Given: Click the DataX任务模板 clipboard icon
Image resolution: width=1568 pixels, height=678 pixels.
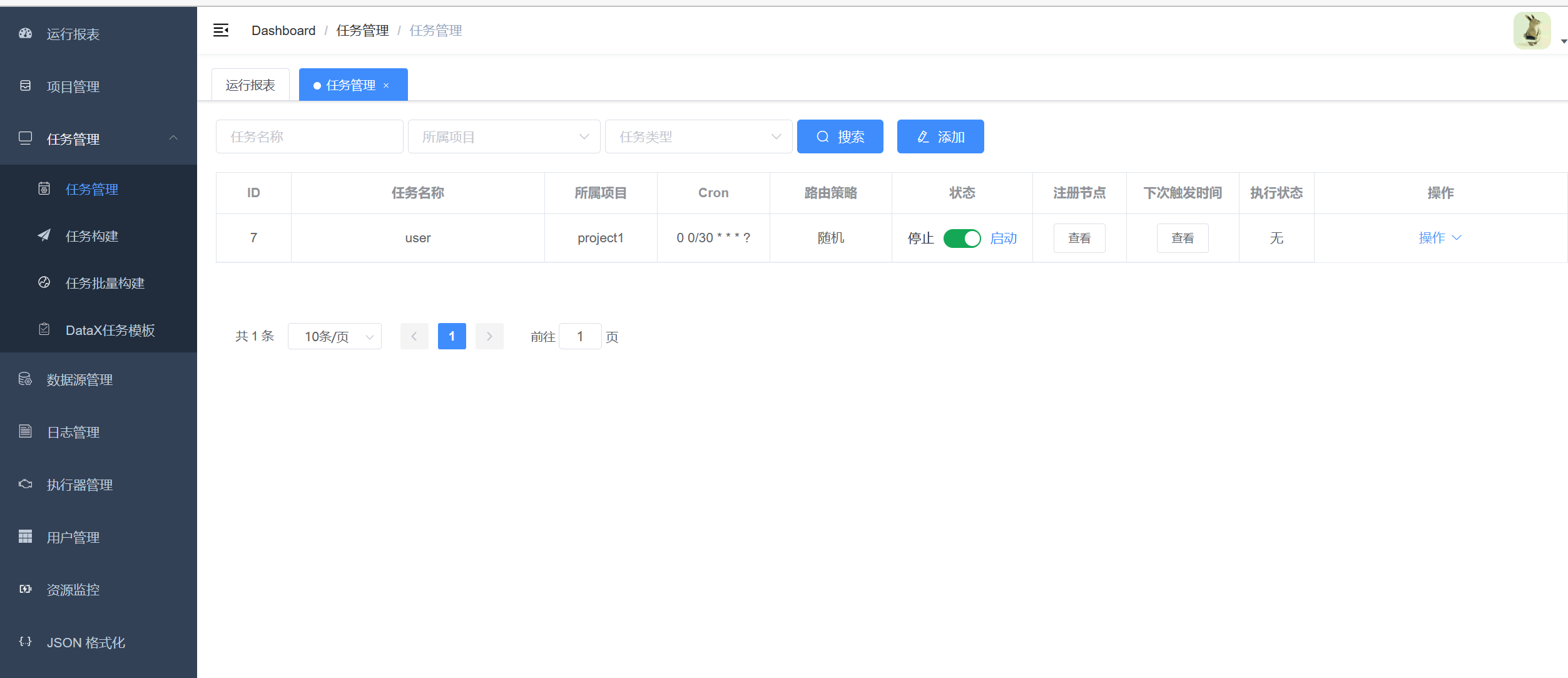Looking at the screenshot, I should [x=44, y=329].
